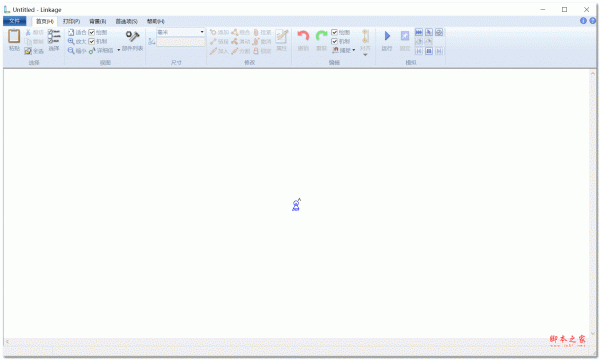600x360 pixels.
Task: Click the blue Run play triangle
Action: (x=387, y=36)
